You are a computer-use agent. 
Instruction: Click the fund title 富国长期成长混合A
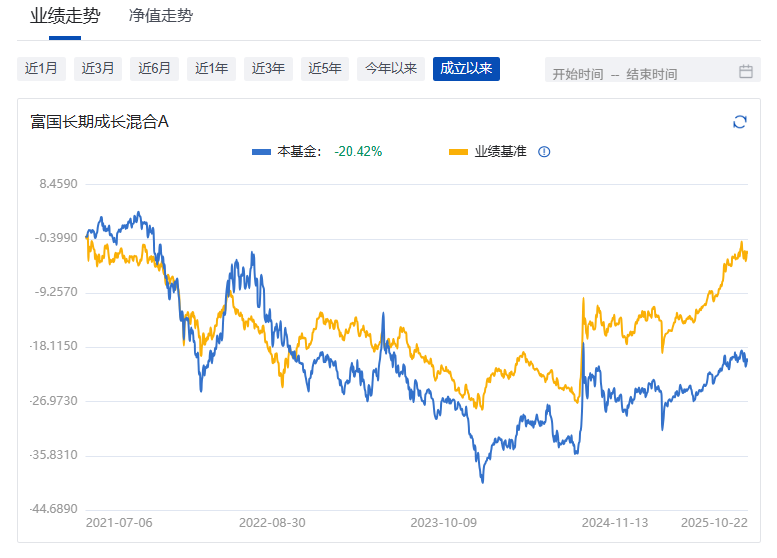click(x=99, y=122)
